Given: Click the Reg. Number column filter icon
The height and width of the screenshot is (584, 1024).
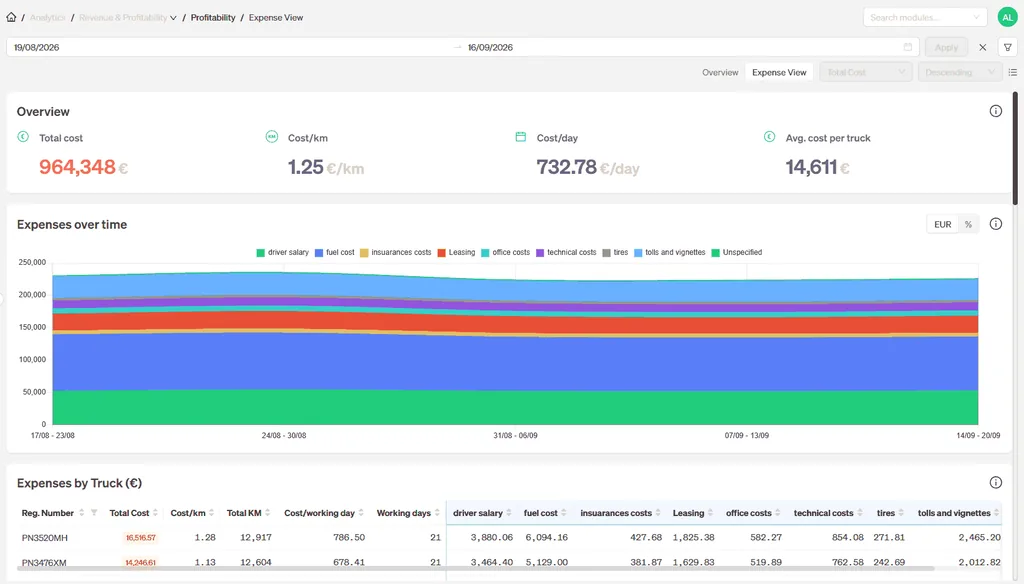Looking at the screenshot, I should (x=94, y=513).
